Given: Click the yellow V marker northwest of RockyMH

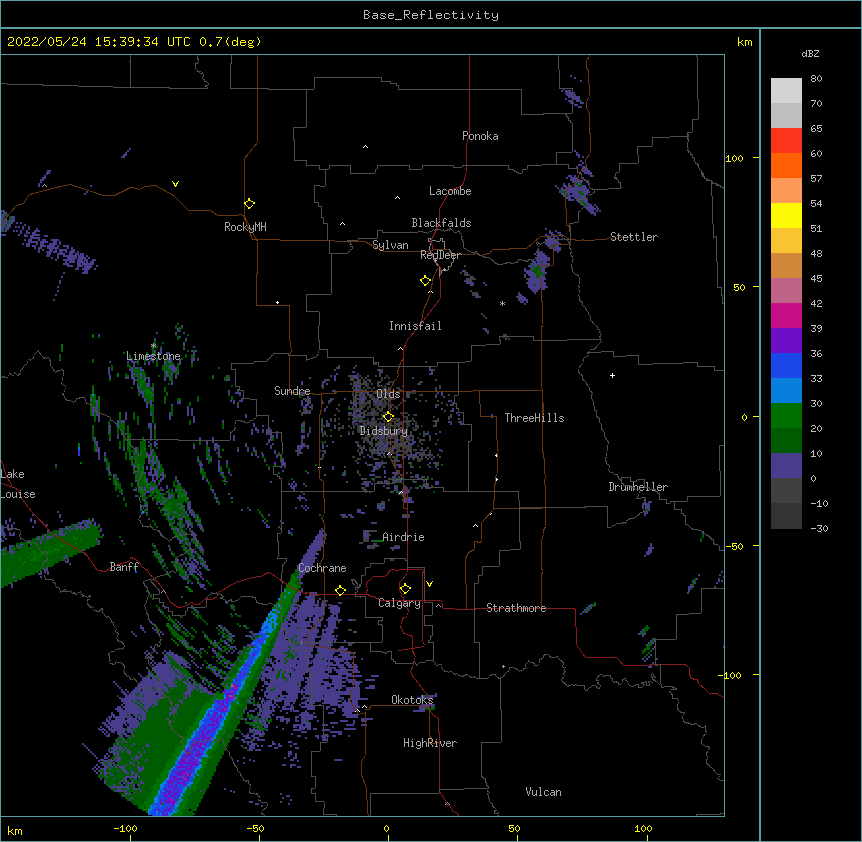Looking at the screenshot, I should 175,184.
